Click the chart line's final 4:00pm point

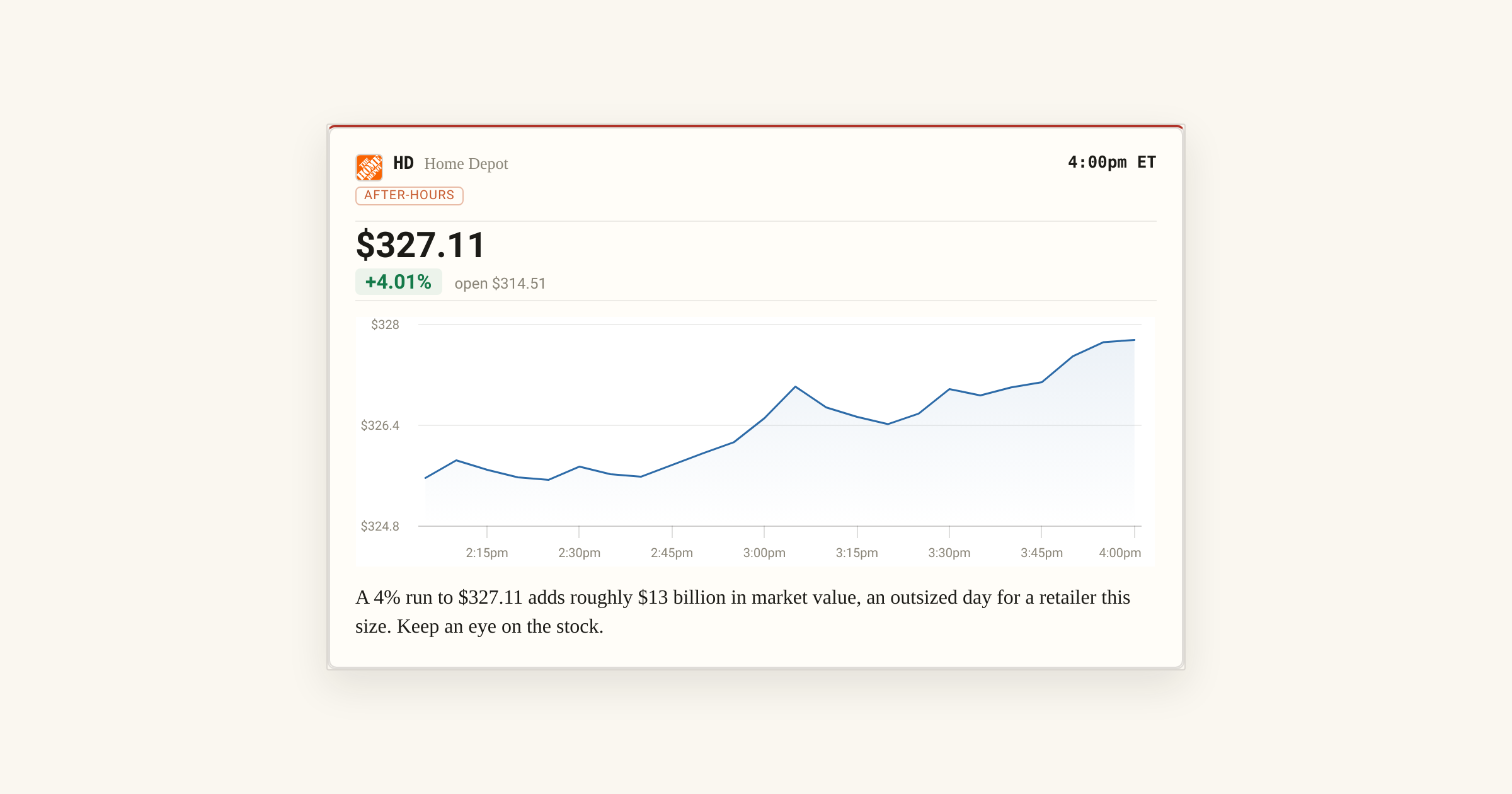point(1134,340)
